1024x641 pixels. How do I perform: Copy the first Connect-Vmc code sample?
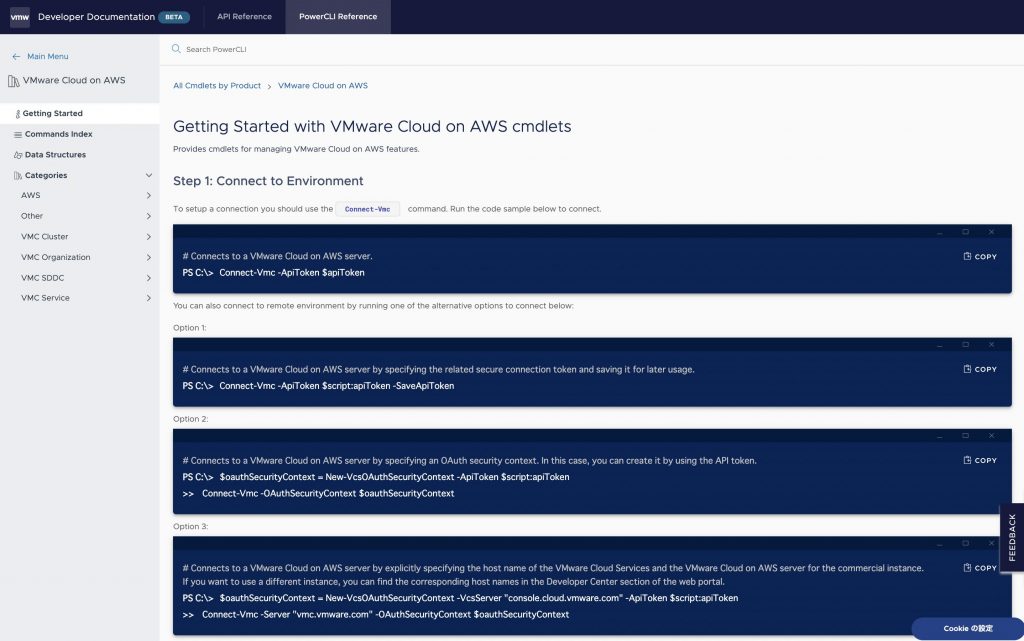[980, 257]
